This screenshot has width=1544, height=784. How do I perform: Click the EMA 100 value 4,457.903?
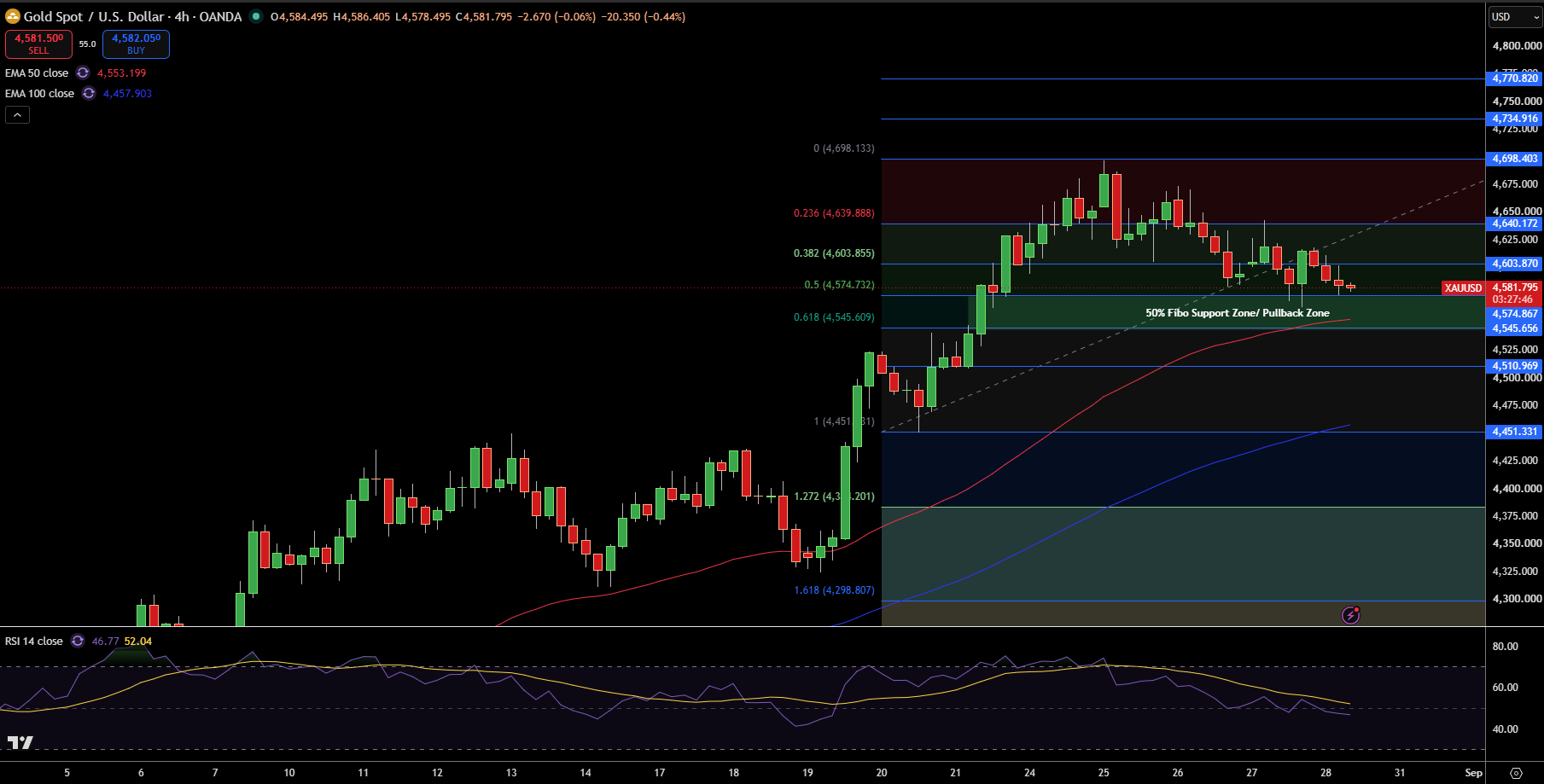point(127,94)
